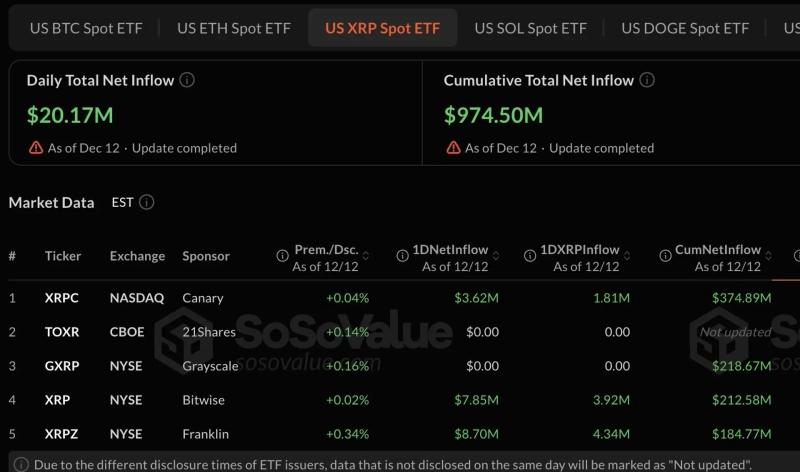
Task: Open the XRPC ticker row
Action: point(62,298)
